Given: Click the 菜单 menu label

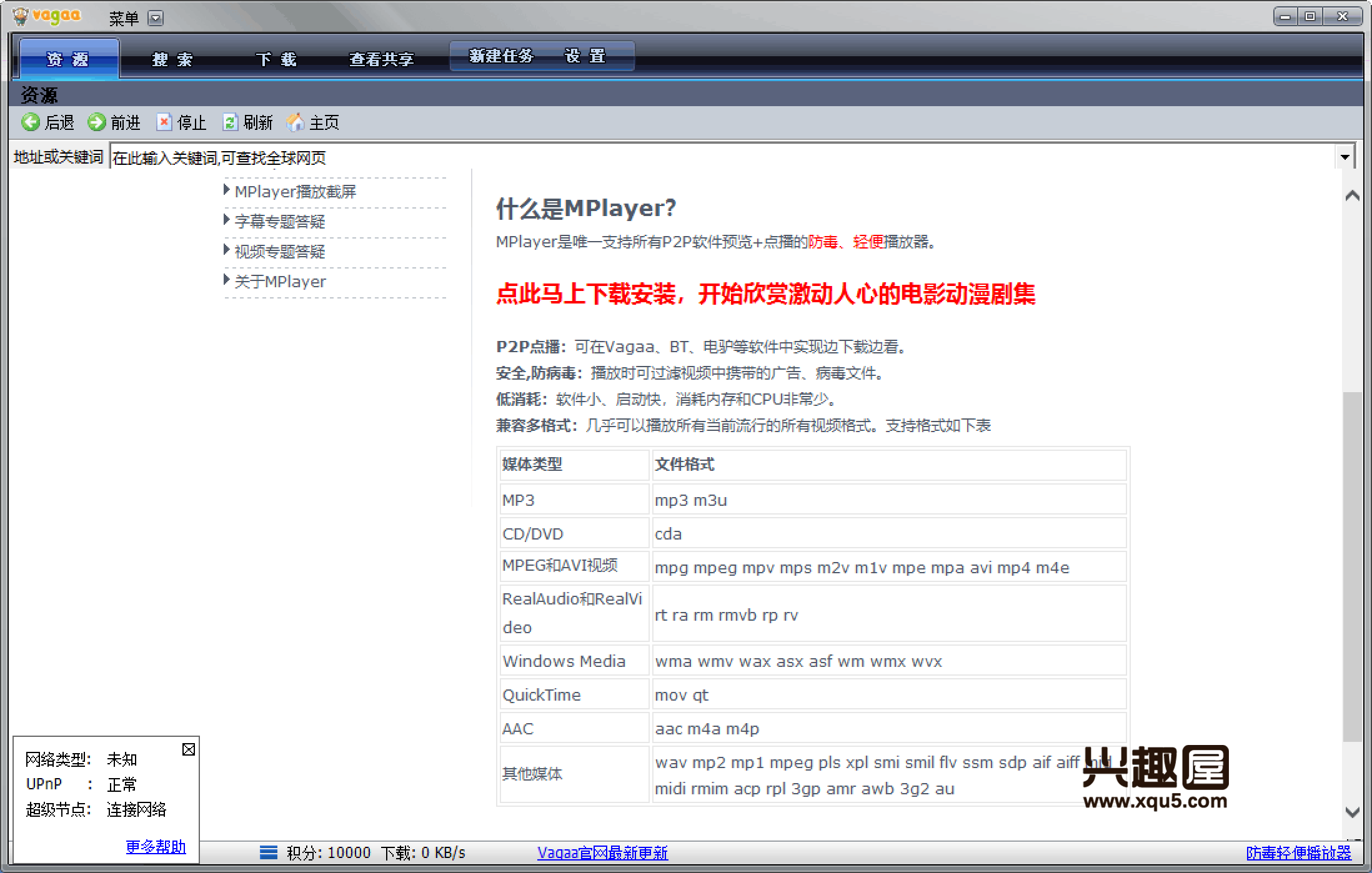Looking at the screenshot, I should (124, 19).
